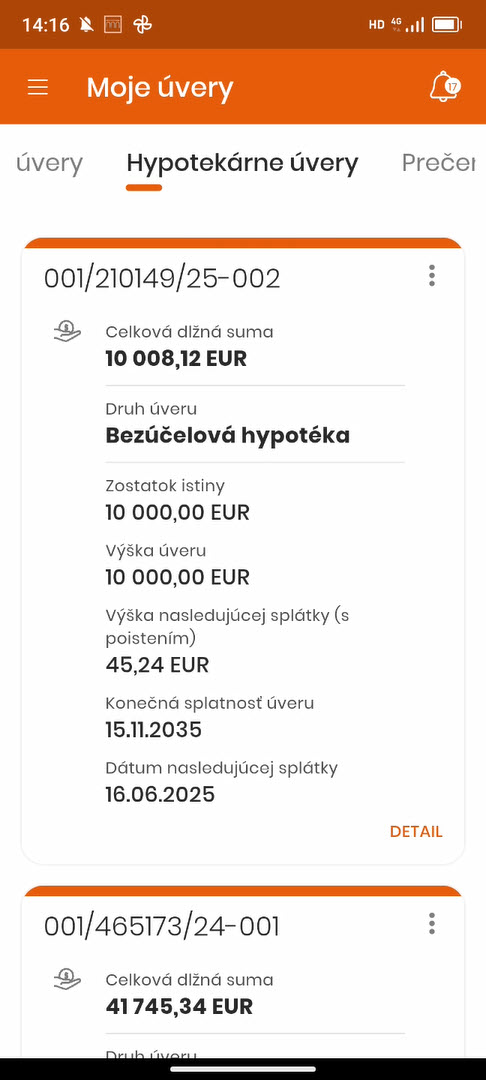The height and width of the screenshot is (1080, 486).
Task: Tap the 41 745,34 EUR total owed amount
Action: (x=179, y=1006)
